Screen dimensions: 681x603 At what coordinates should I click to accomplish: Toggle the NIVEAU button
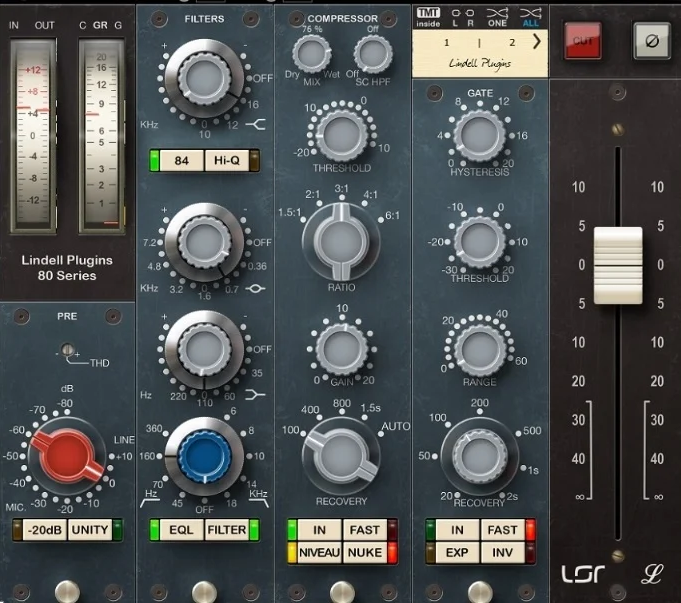tap(319, 553)
